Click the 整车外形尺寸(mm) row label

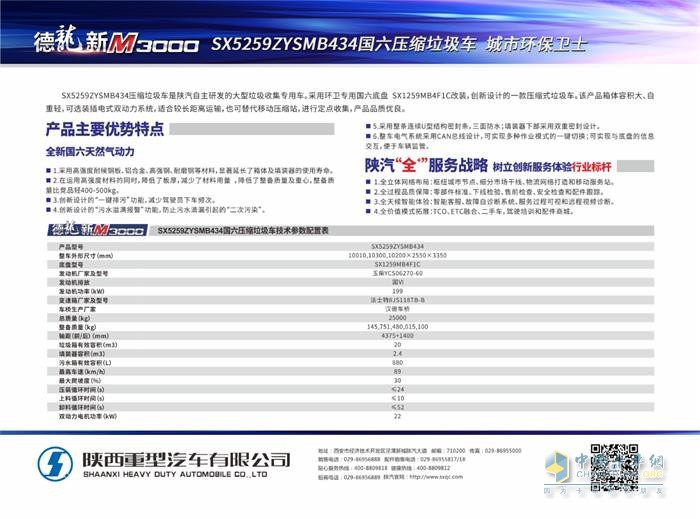click(86, 256)
